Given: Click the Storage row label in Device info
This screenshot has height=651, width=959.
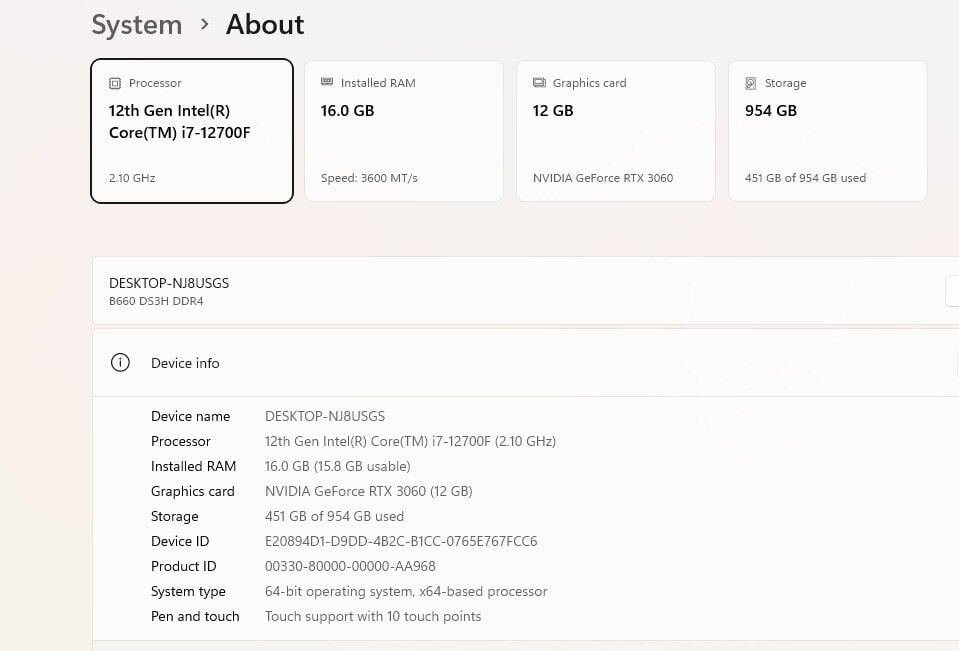Looking at the screenshot, I should [174, 517].
